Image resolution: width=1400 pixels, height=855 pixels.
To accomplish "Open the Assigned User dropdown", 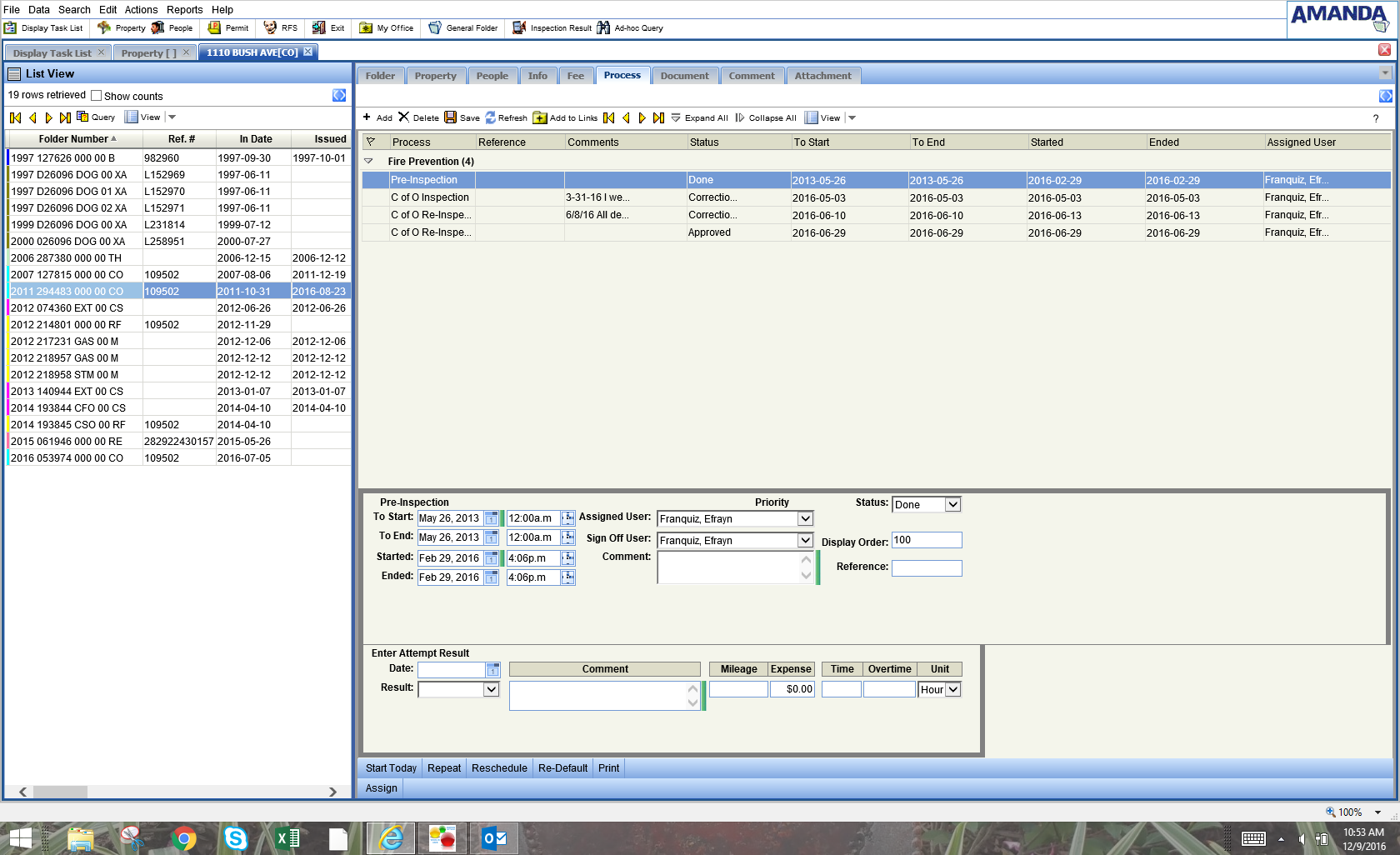I will pos(805,518).
